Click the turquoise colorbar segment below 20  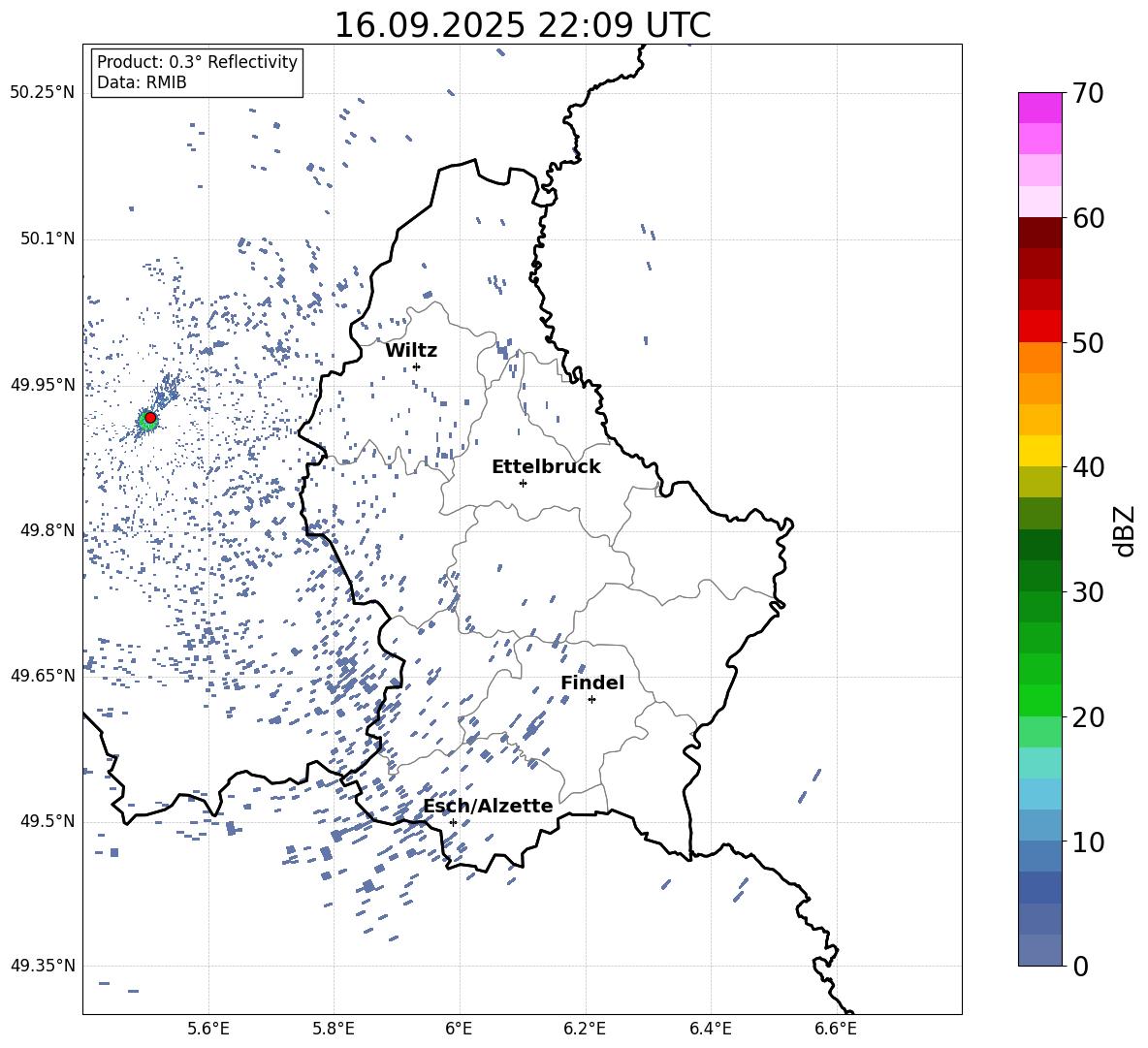1039,763
